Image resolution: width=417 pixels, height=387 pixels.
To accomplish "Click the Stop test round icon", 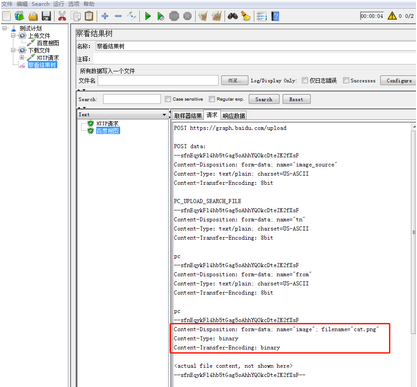I will coord(174,16).
